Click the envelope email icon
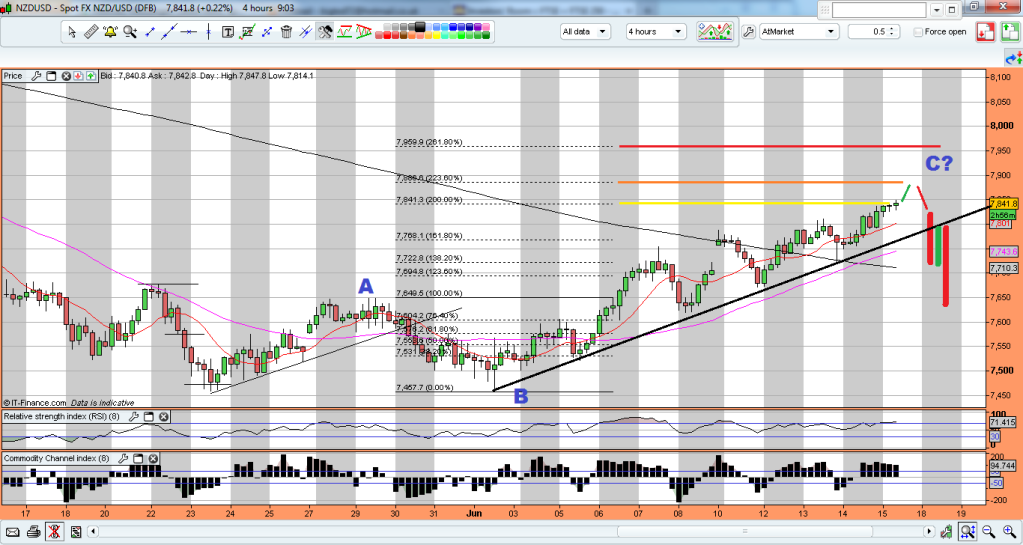The width and height of the screenshot is (1023, 545). [12, 532]
